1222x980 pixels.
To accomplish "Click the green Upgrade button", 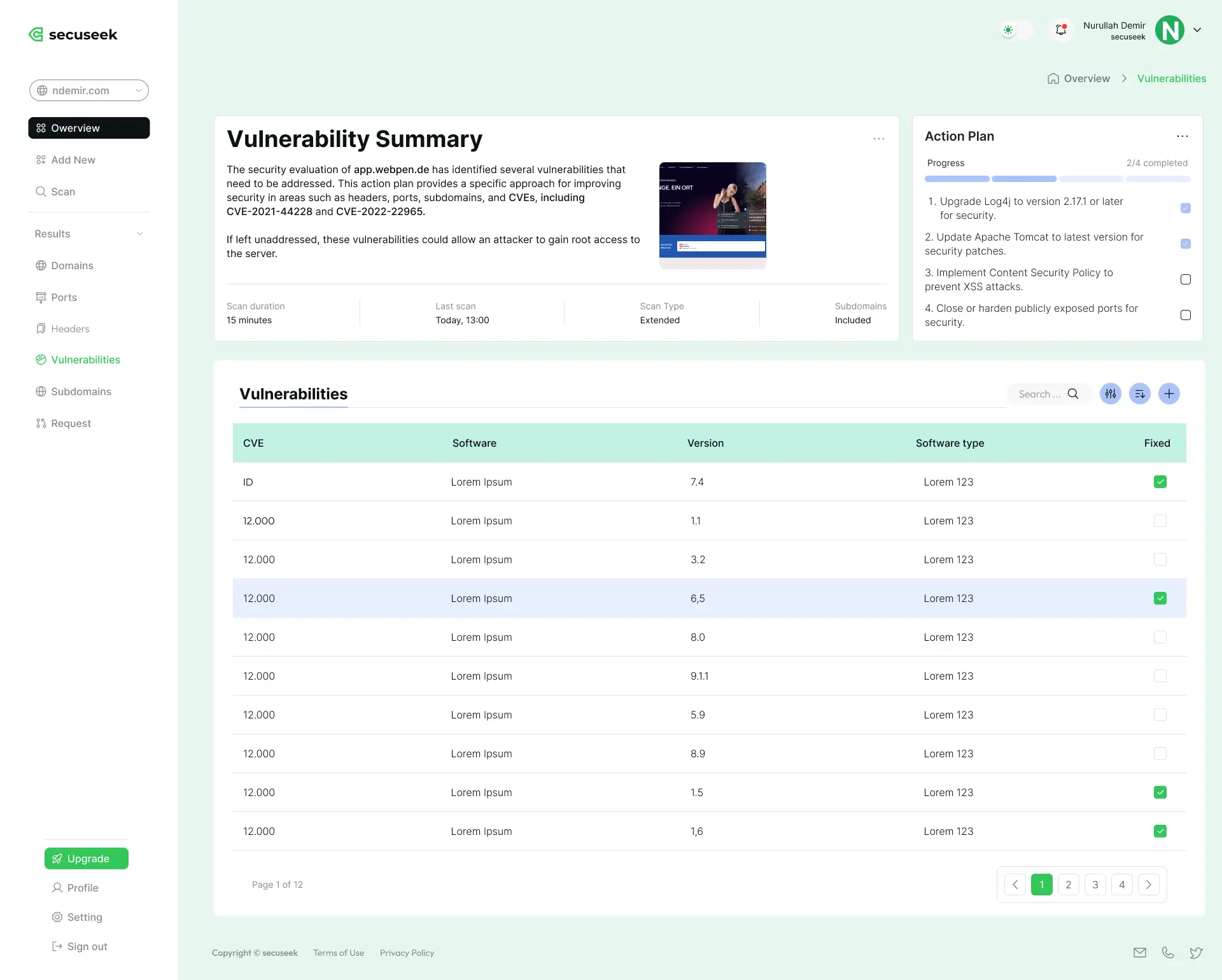I will coord(87,858).
